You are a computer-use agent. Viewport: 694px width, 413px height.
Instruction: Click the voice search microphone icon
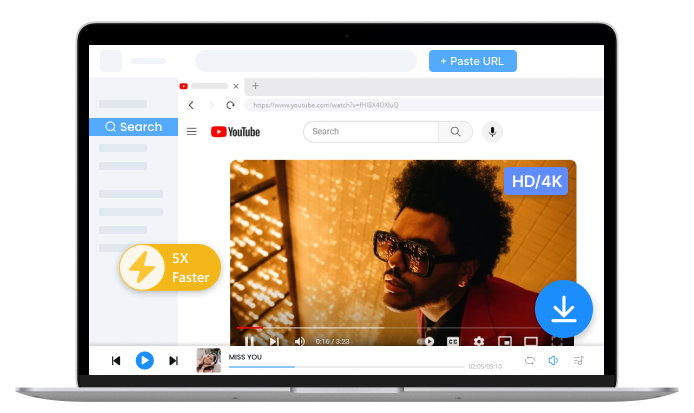point(491,131)
